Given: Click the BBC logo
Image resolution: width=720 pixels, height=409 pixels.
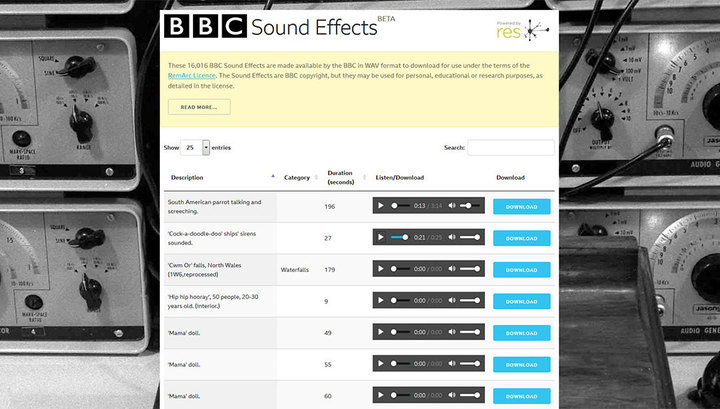Looking at the screenshot, I should [205, 26].
